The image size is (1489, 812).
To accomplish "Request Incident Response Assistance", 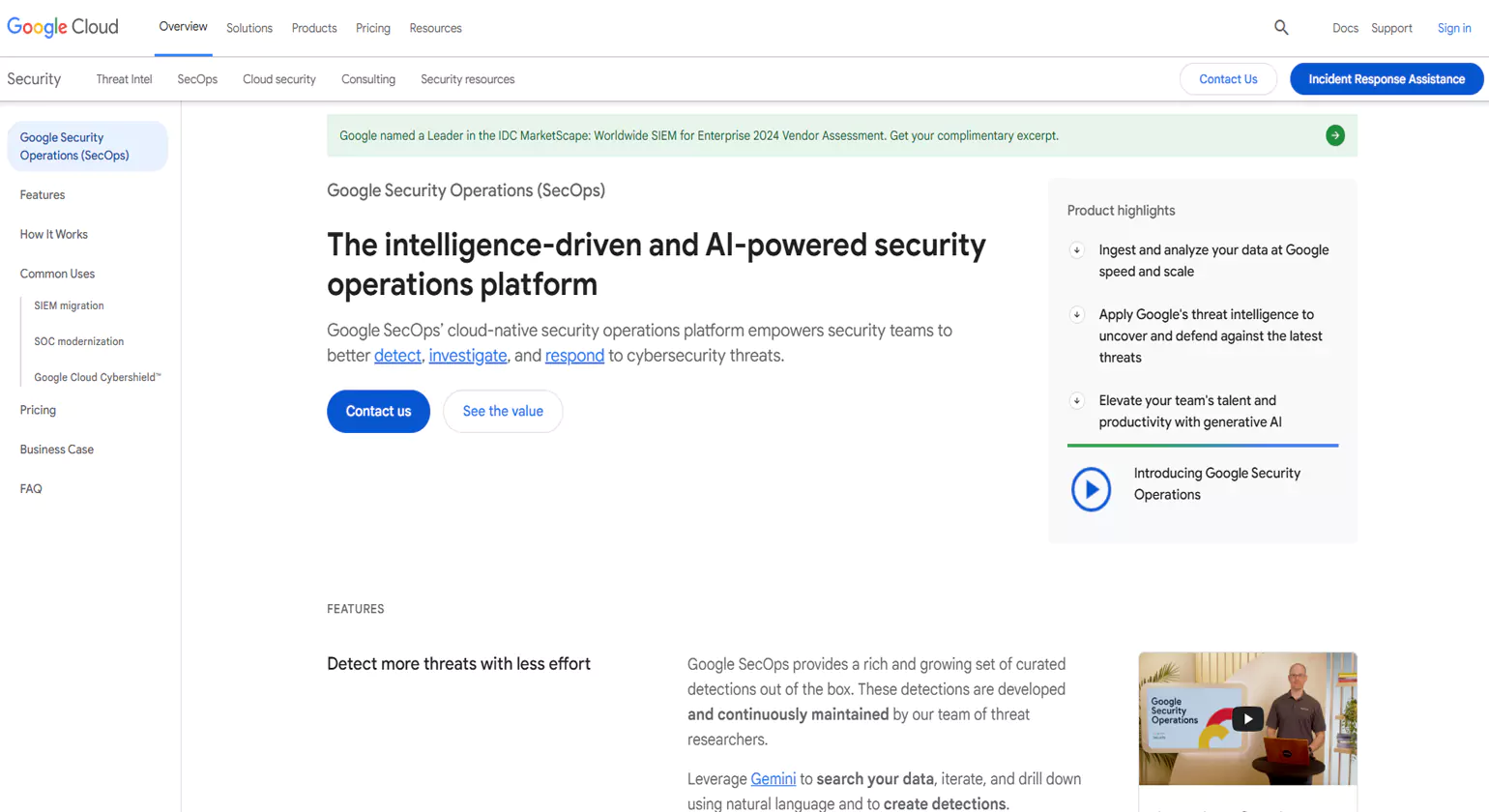I will [1386, 78].
